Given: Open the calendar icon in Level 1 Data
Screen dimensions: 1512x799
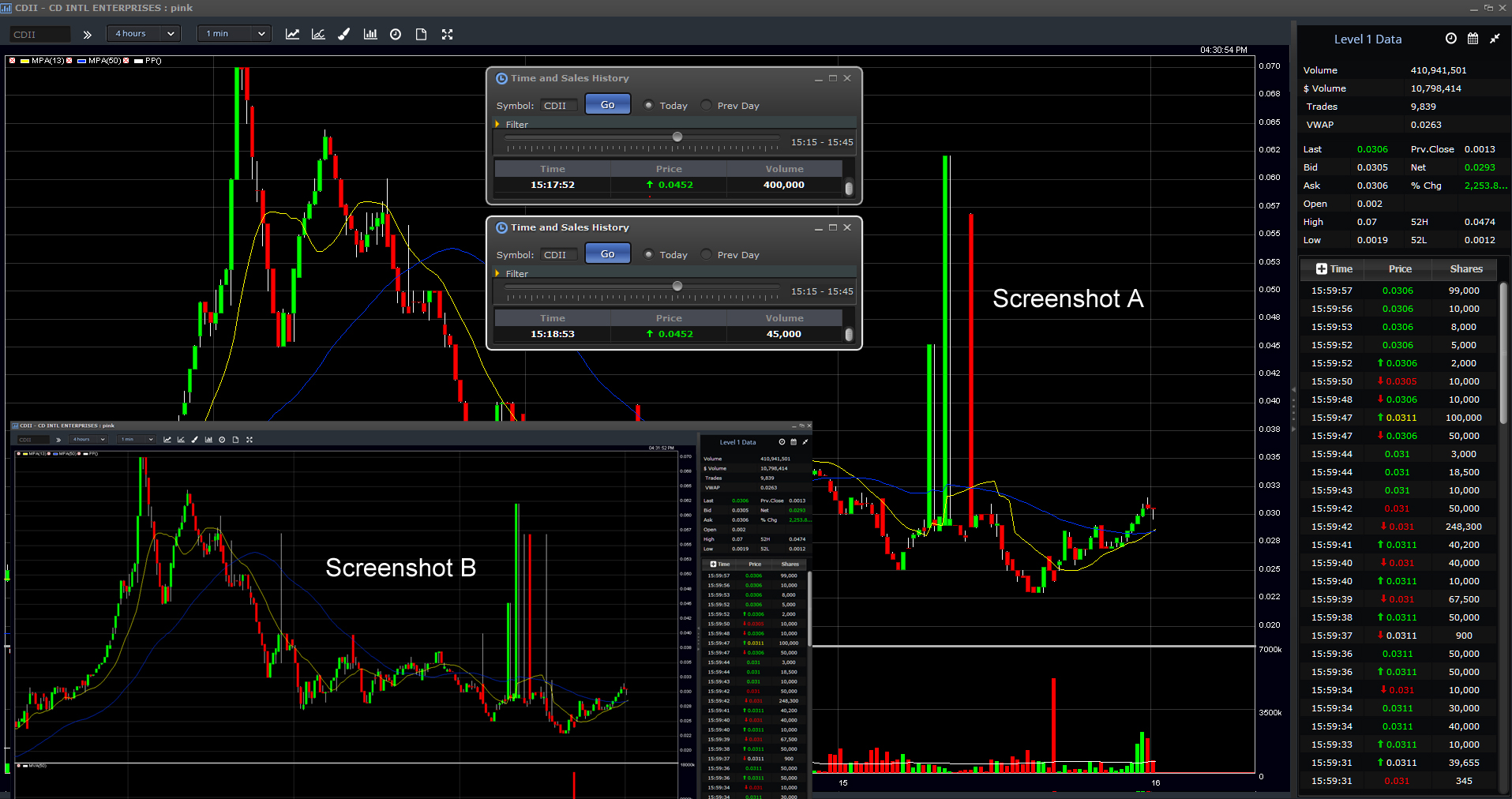Looking at the screenshot, I should (x=1473, y=39).
